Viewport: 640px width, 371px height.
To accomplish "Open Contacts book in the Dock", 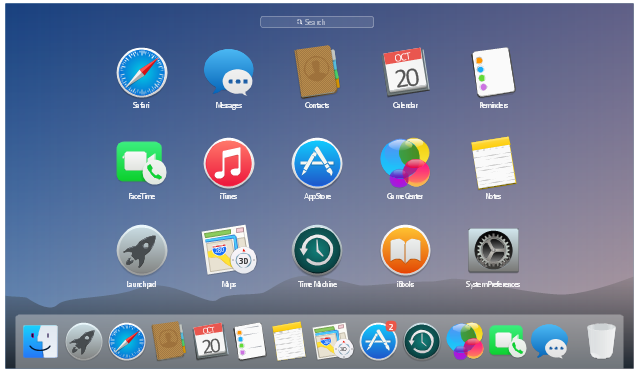I will pos(169,341).
